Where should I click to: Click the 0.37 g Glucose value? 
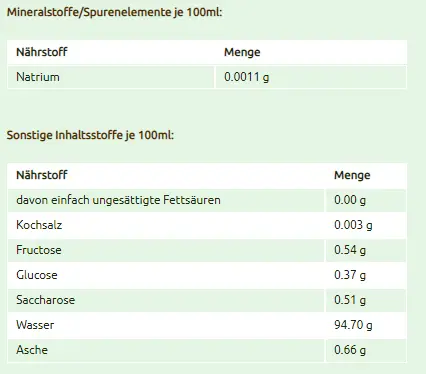[350, 275]
